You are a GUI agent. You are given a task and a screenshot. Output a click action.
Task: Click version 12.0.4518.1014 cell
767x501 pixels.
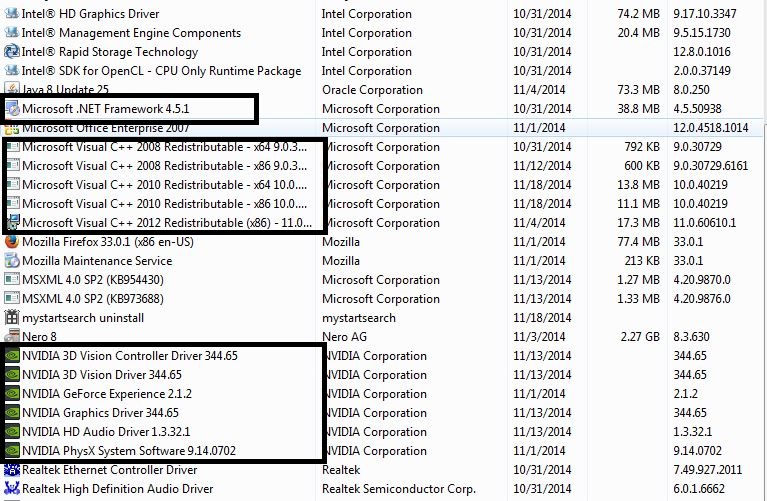point(711,128)
